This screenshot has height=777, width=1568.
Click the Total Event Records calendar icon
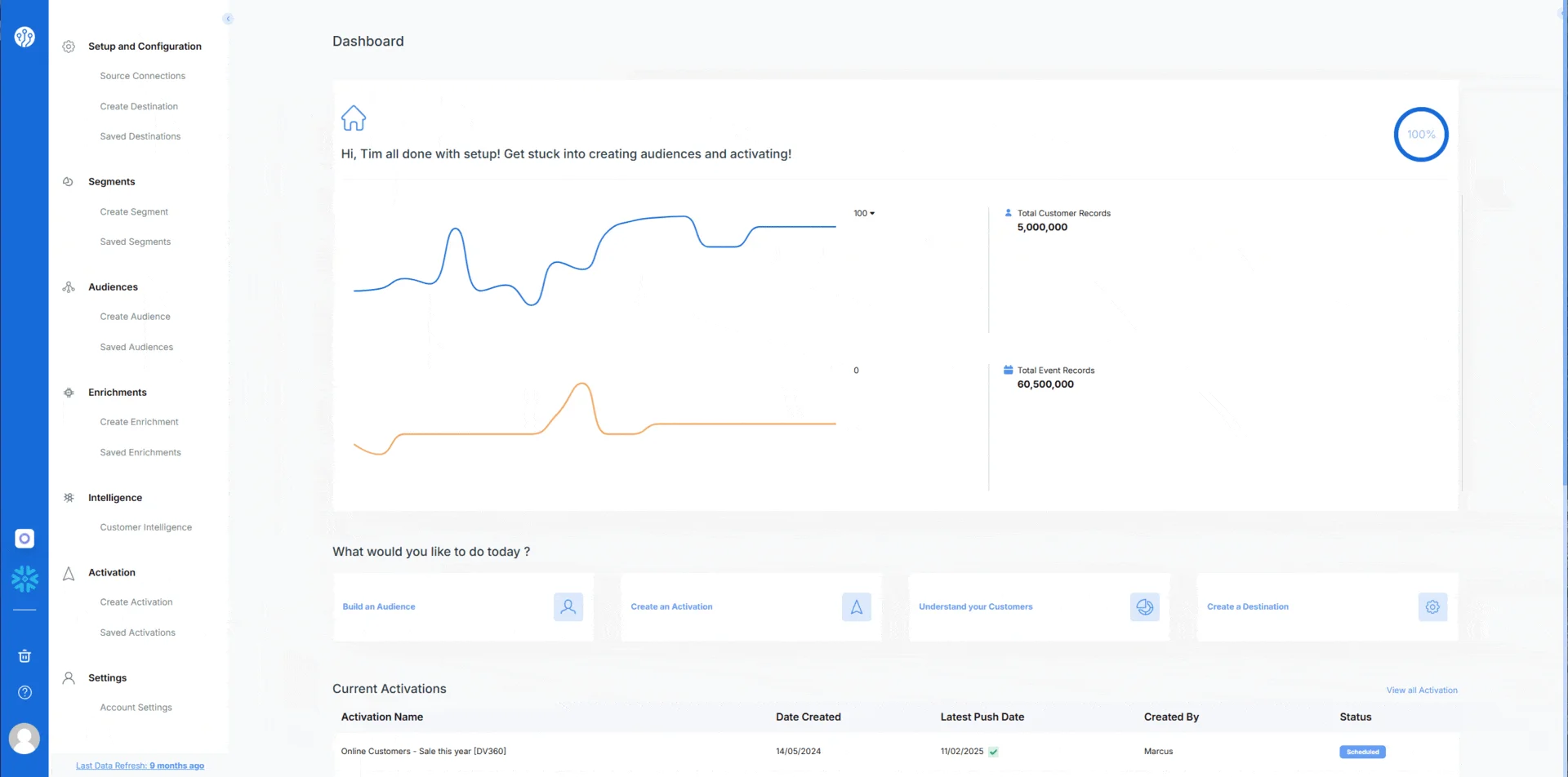1008,370
